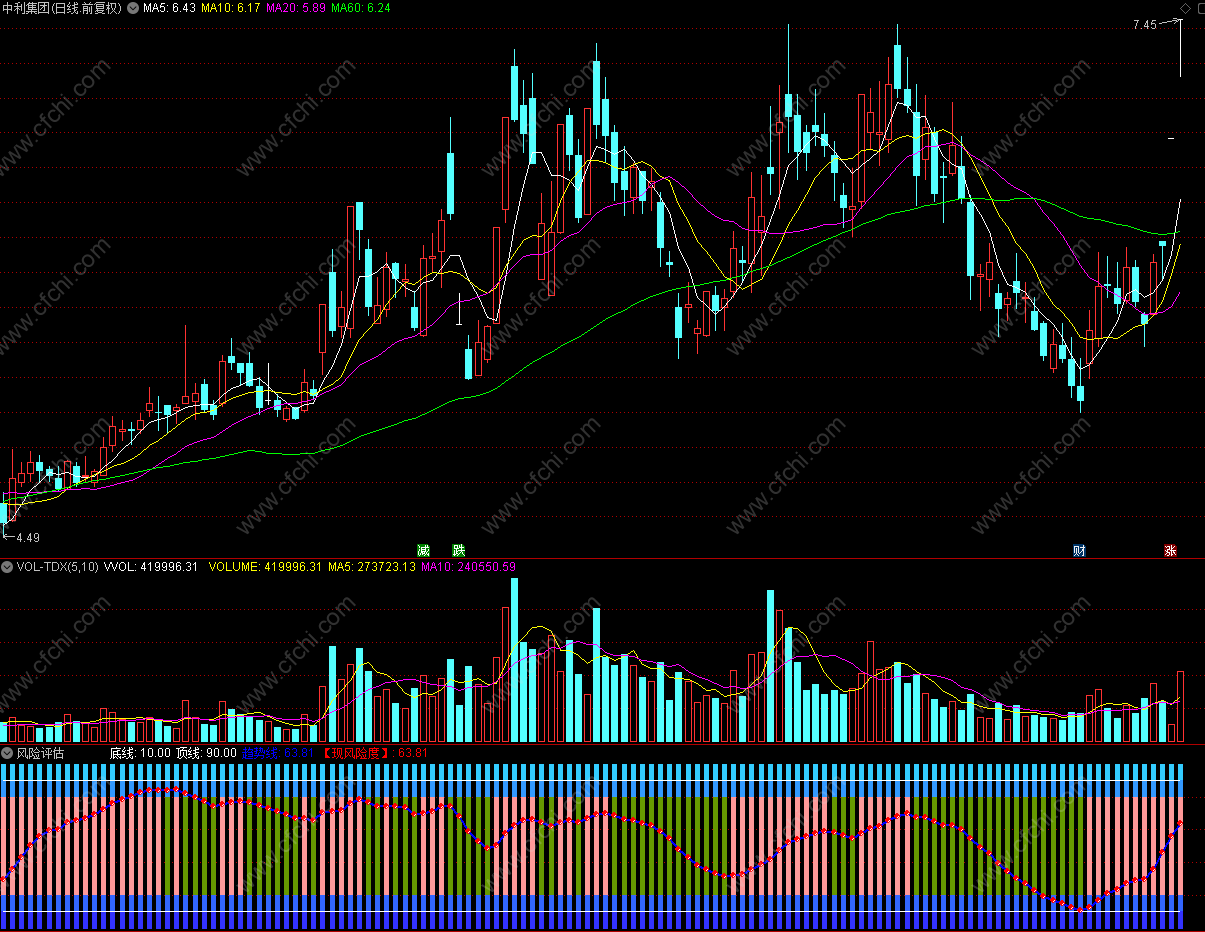This screenshot has width=1205, height=932.
Task: Select the magenta MA20: 5.89 label
Action: [296, 8]
